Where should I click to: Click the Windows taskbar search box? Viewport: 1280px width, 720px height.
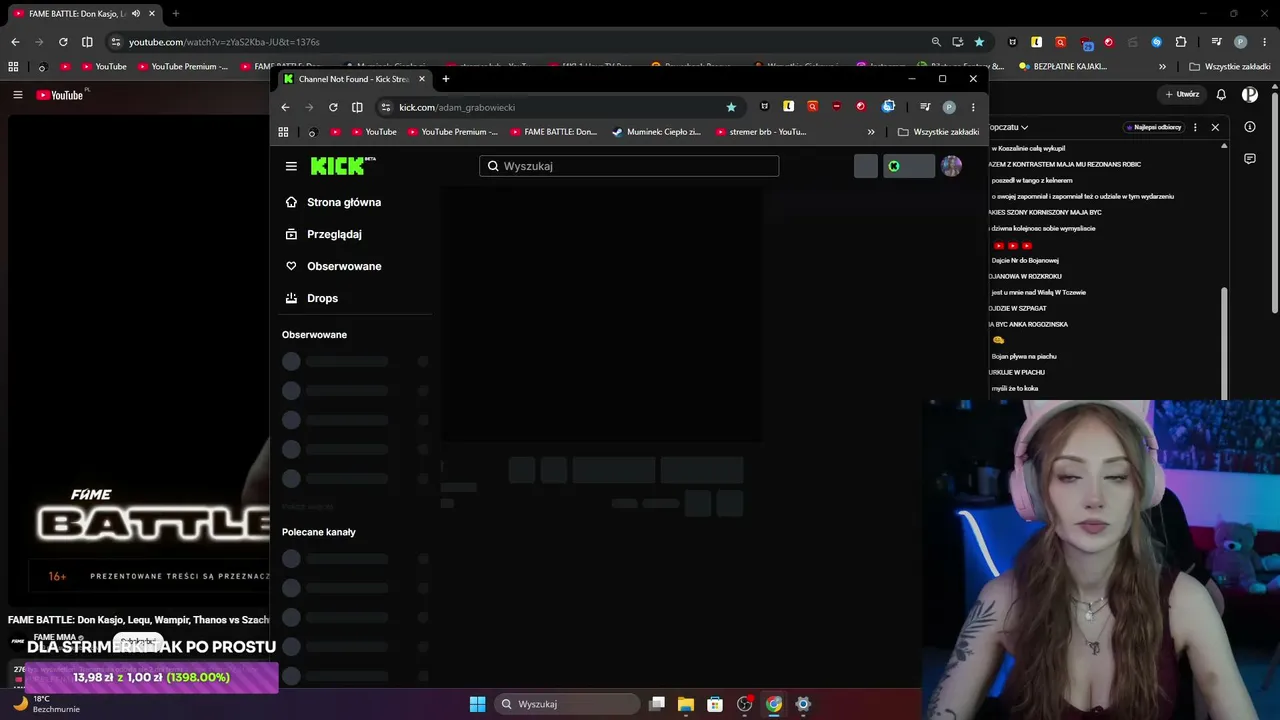click(568, 704)
